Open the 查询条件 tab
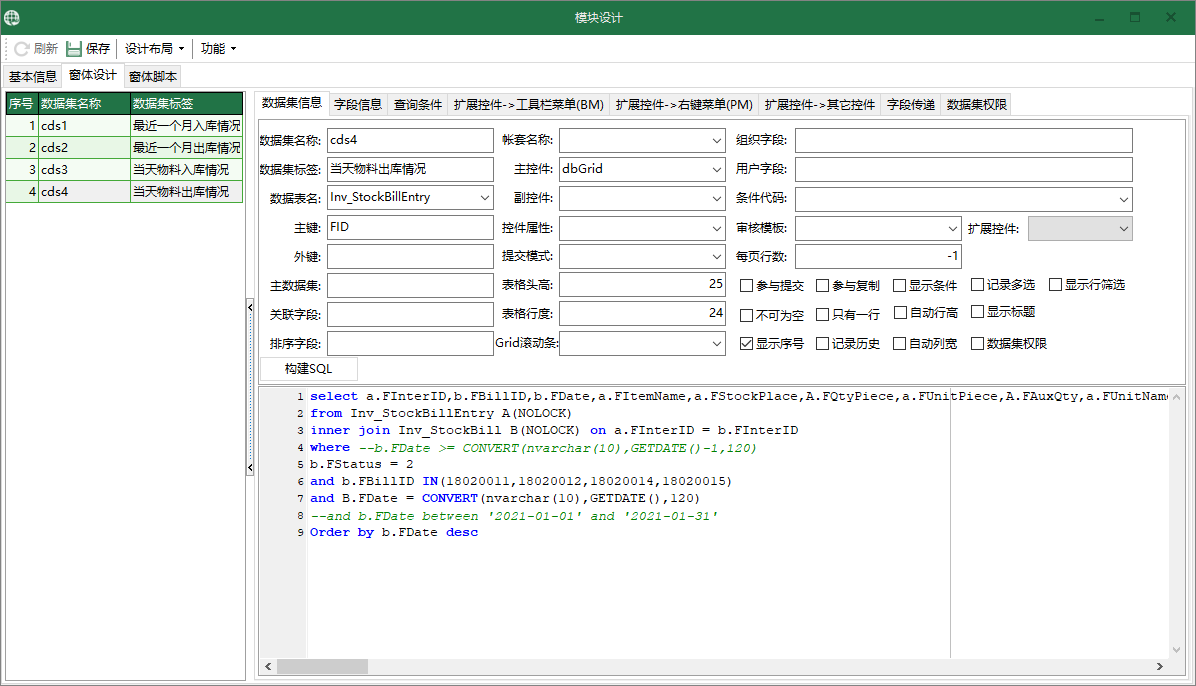The width and height of the screenshot is (1196, 686). coord(418,105)
